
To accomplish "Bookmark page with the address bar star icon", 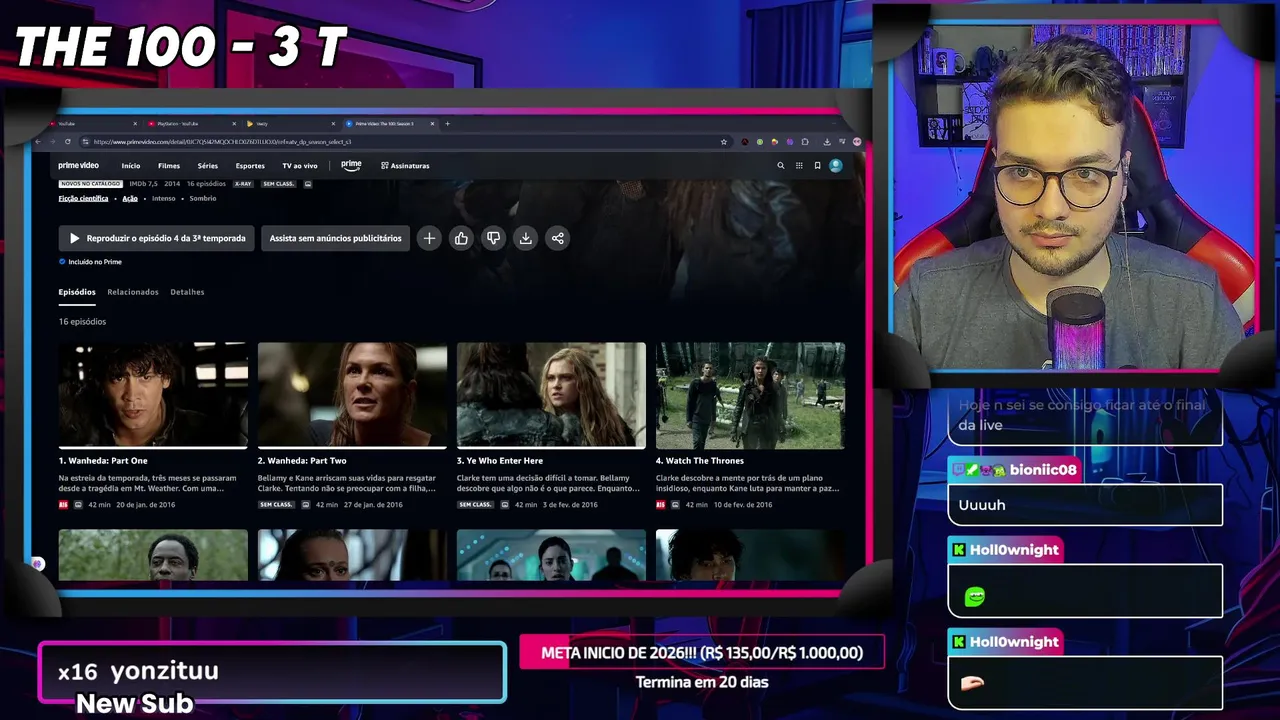I will click(x=724, y=142).
